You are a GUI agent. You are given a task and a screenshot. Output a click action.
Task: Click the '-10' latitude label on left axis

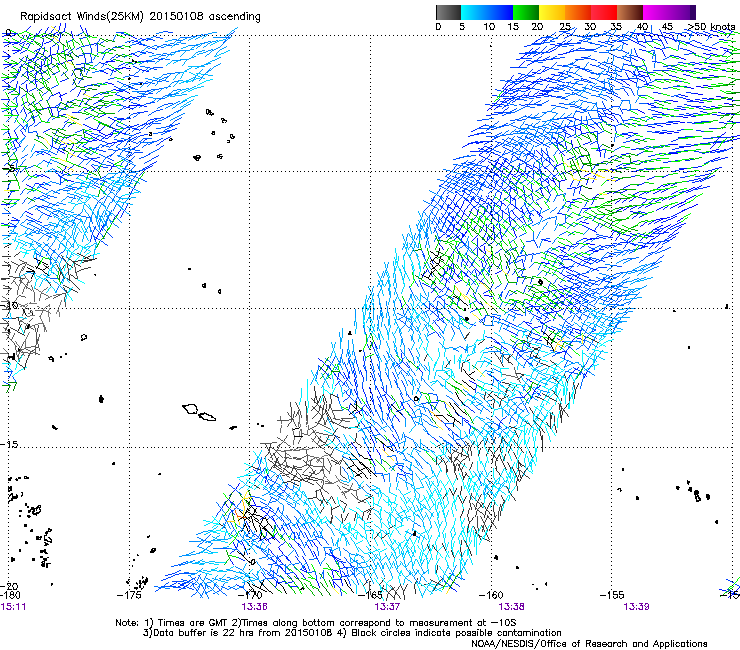[x=9, y=305]
